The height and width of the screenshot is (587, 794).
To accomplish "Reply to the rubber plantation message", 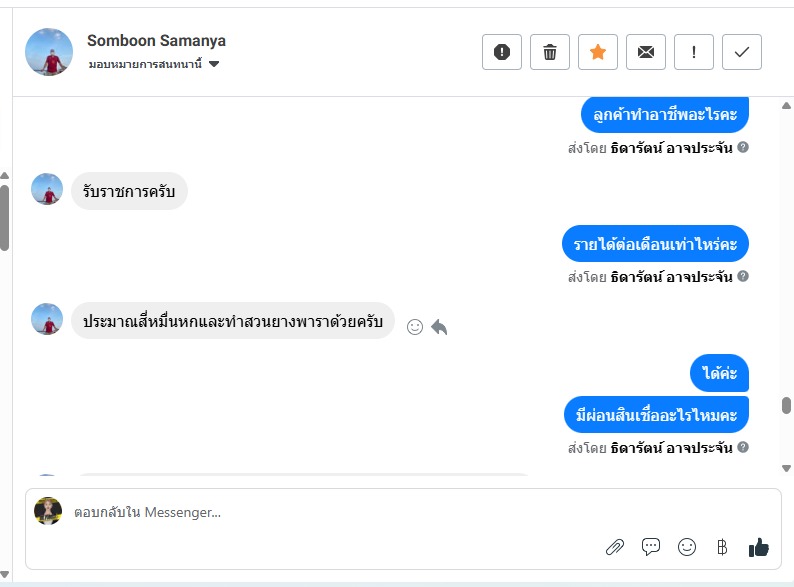I will click(440, 327).
